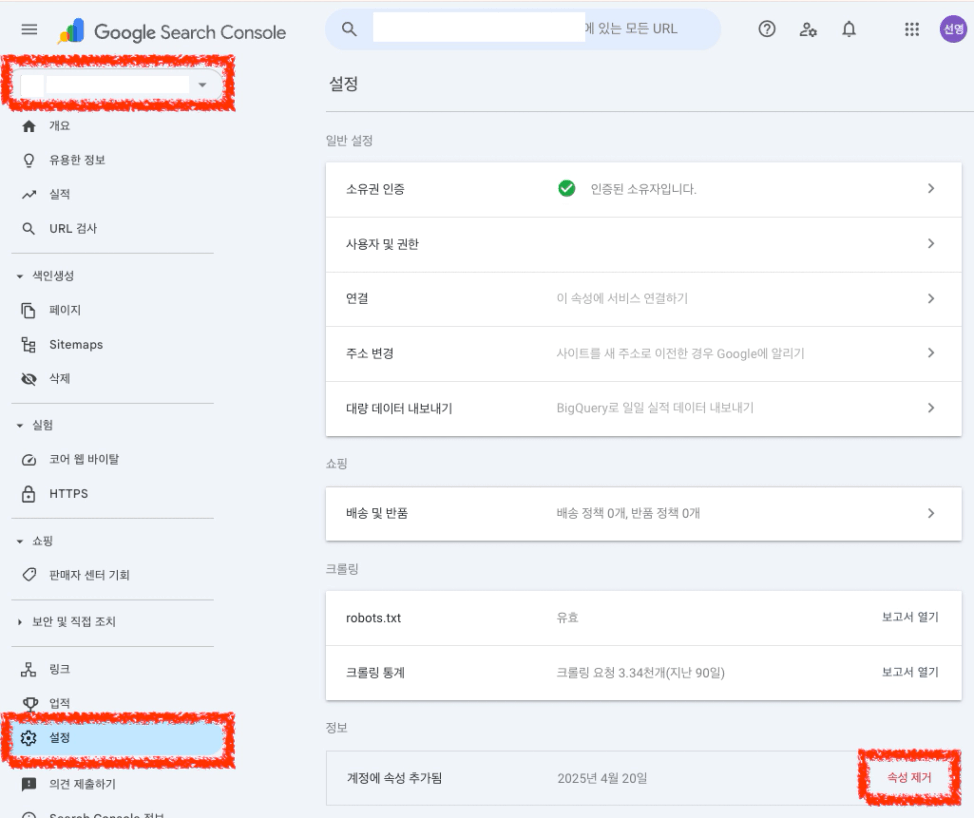
Task: Click the trend line icon for 실적
Action: point(29,194)
